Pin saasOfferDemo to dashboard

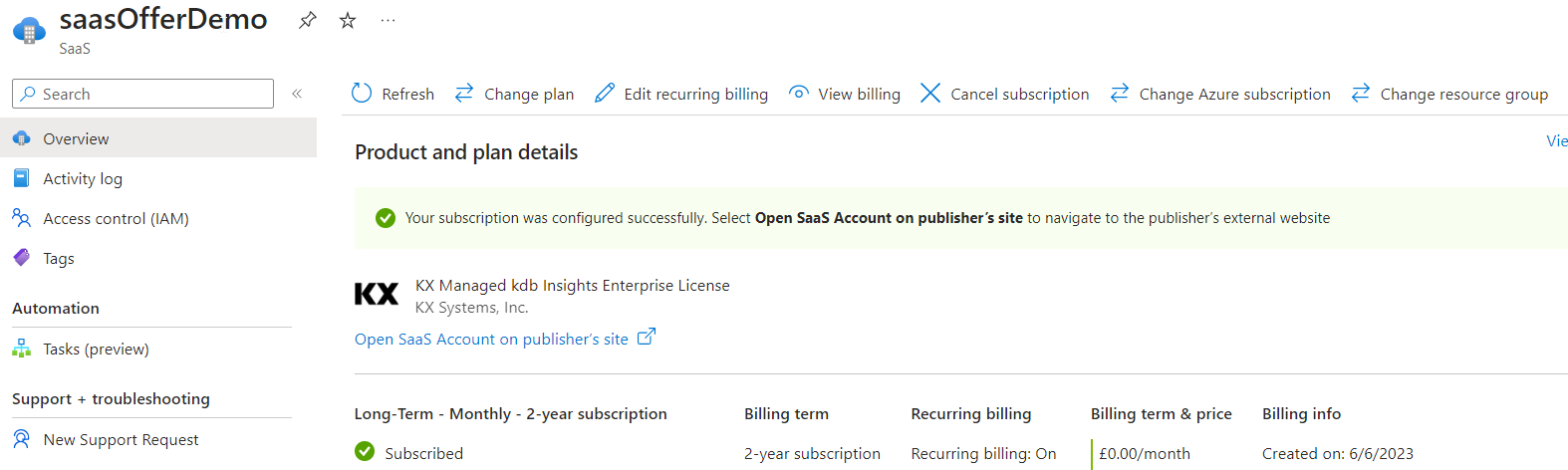point(308,20)
